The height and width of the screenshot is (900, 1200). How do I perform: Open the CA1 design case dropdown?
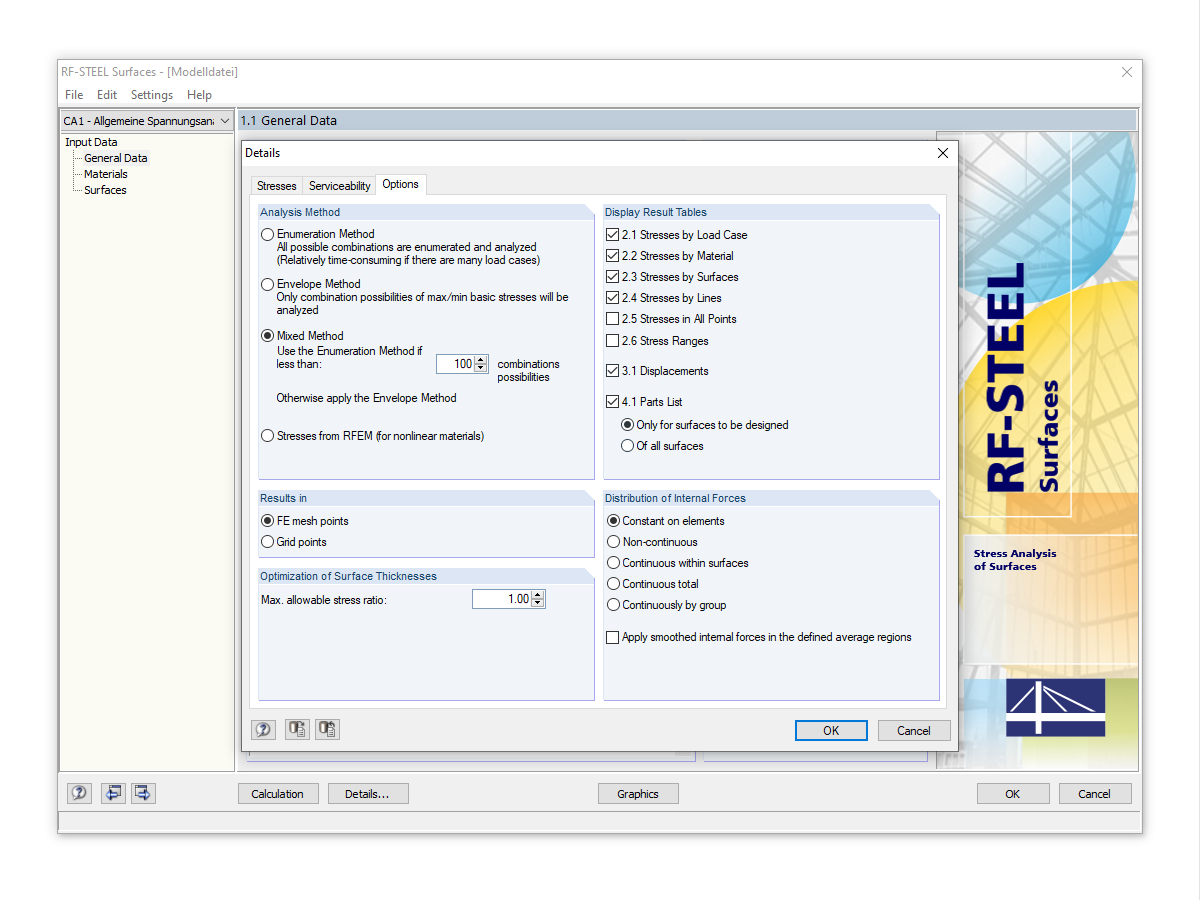click(224, 120)
